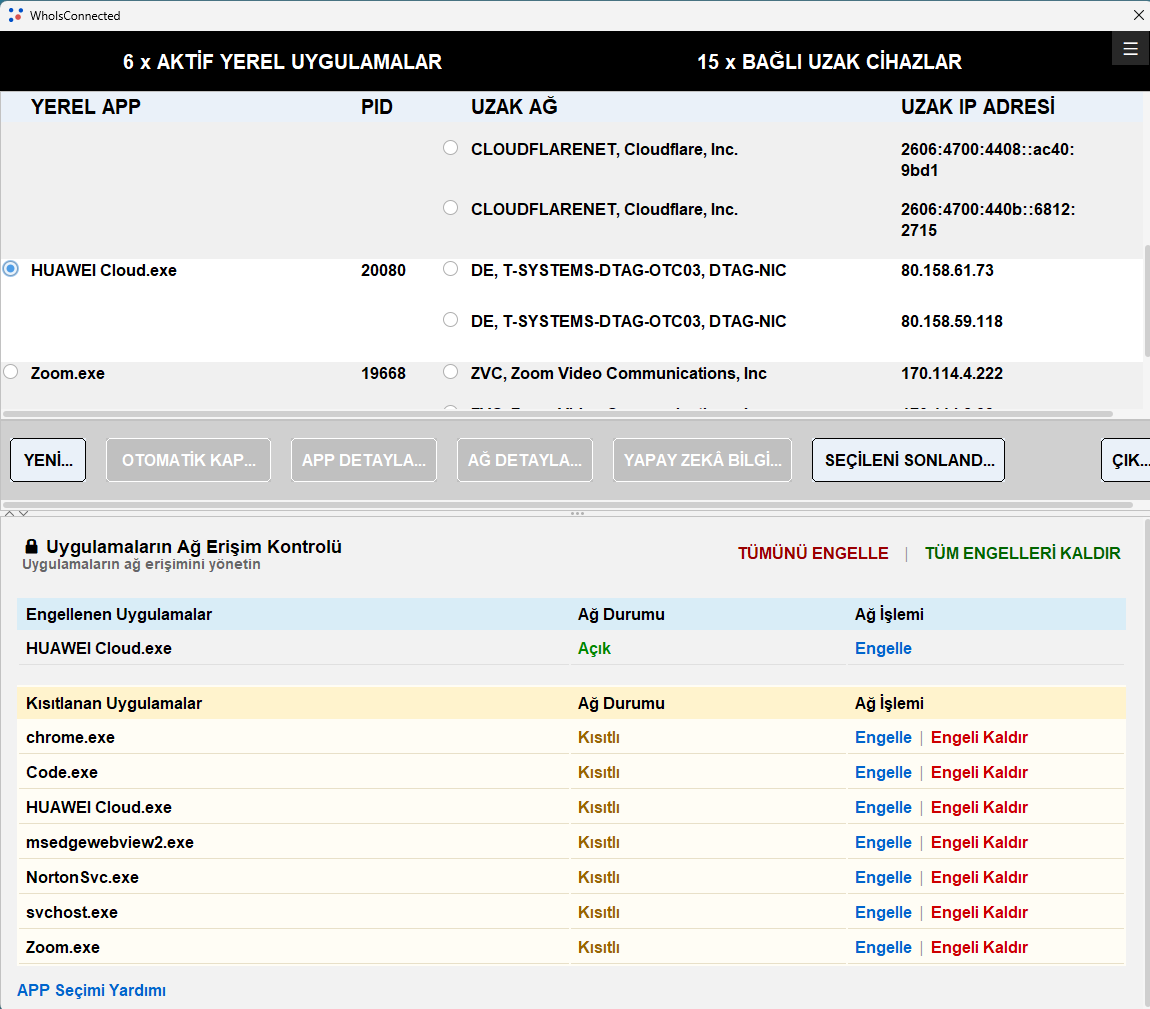Viewport: 1150px width, 1009px height.
Task: Click the WhoIsConnected app icon in title bar
Action: click(x=15, y=15)
